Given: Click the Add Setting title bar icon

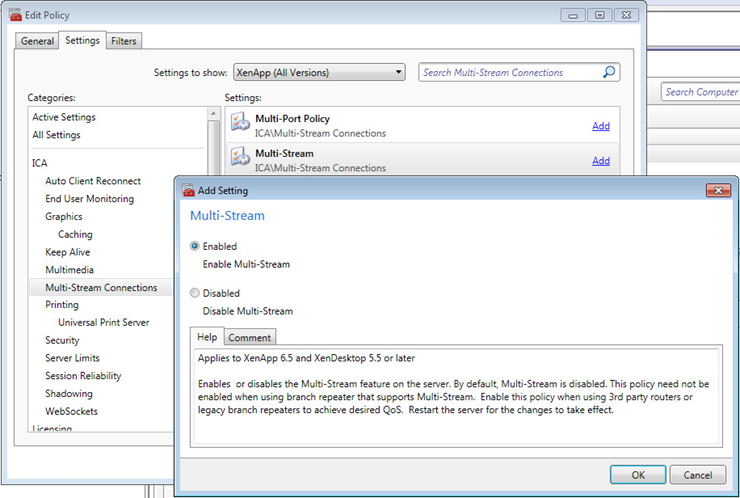Looking at the screenshot, I should [188, 190].
